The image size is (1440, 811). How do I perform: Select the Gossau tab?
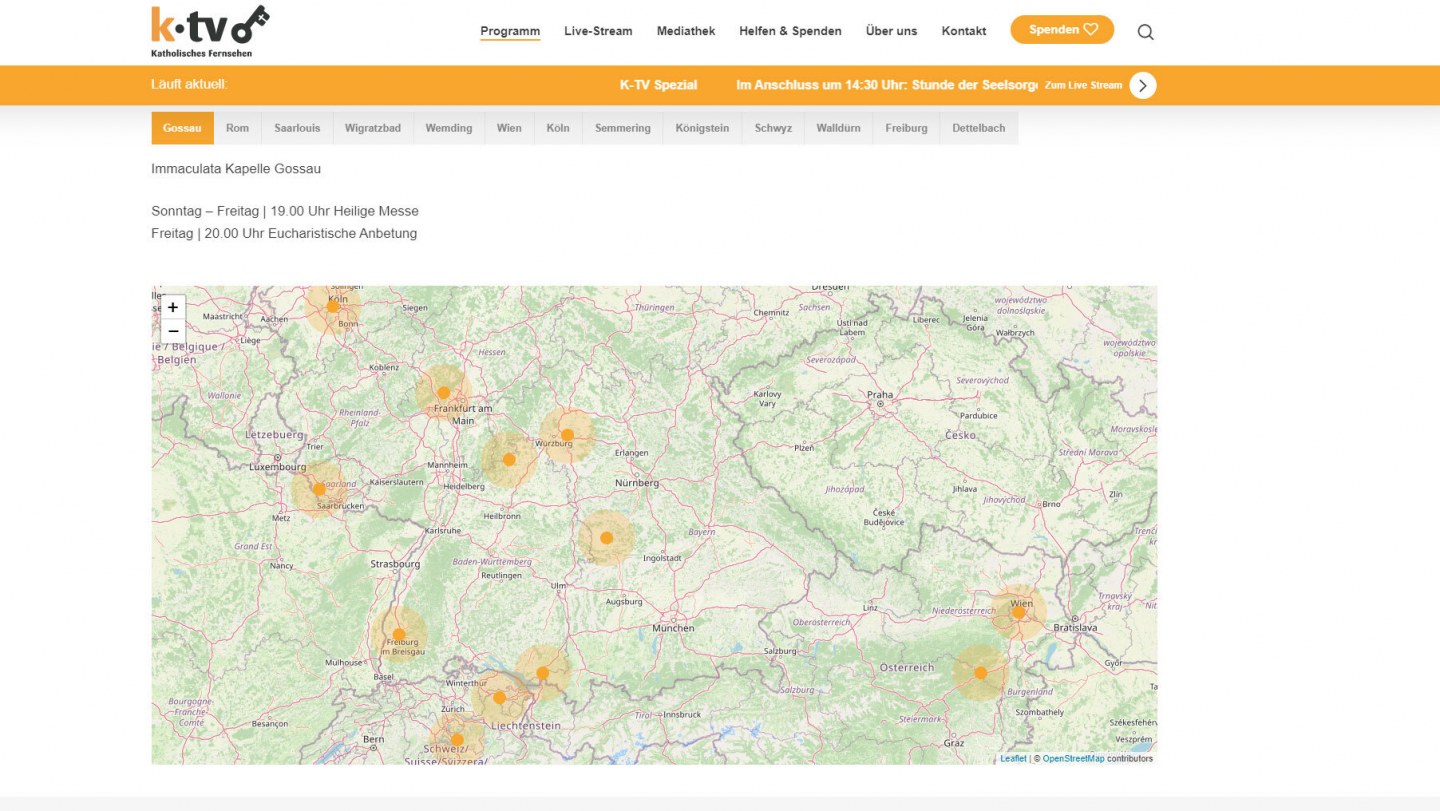[x=182, y=128]
